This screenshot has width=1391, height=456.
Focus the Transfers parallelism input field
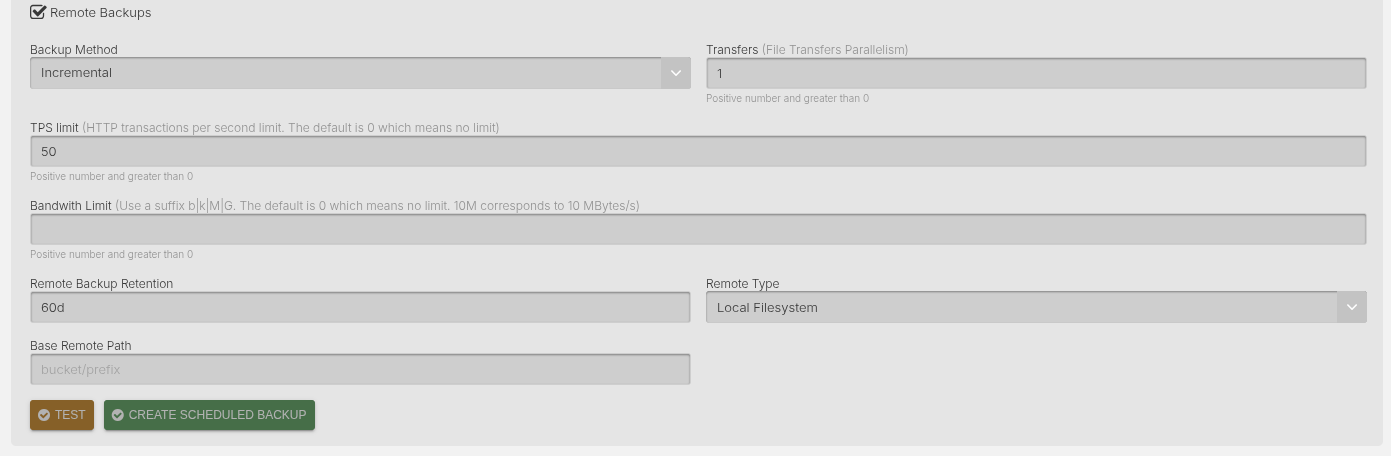coord(1035,73)
